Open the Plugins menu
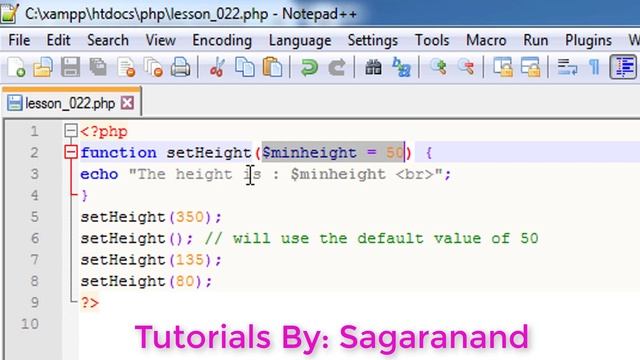This screenshot has height=360, width=640. 588,40
